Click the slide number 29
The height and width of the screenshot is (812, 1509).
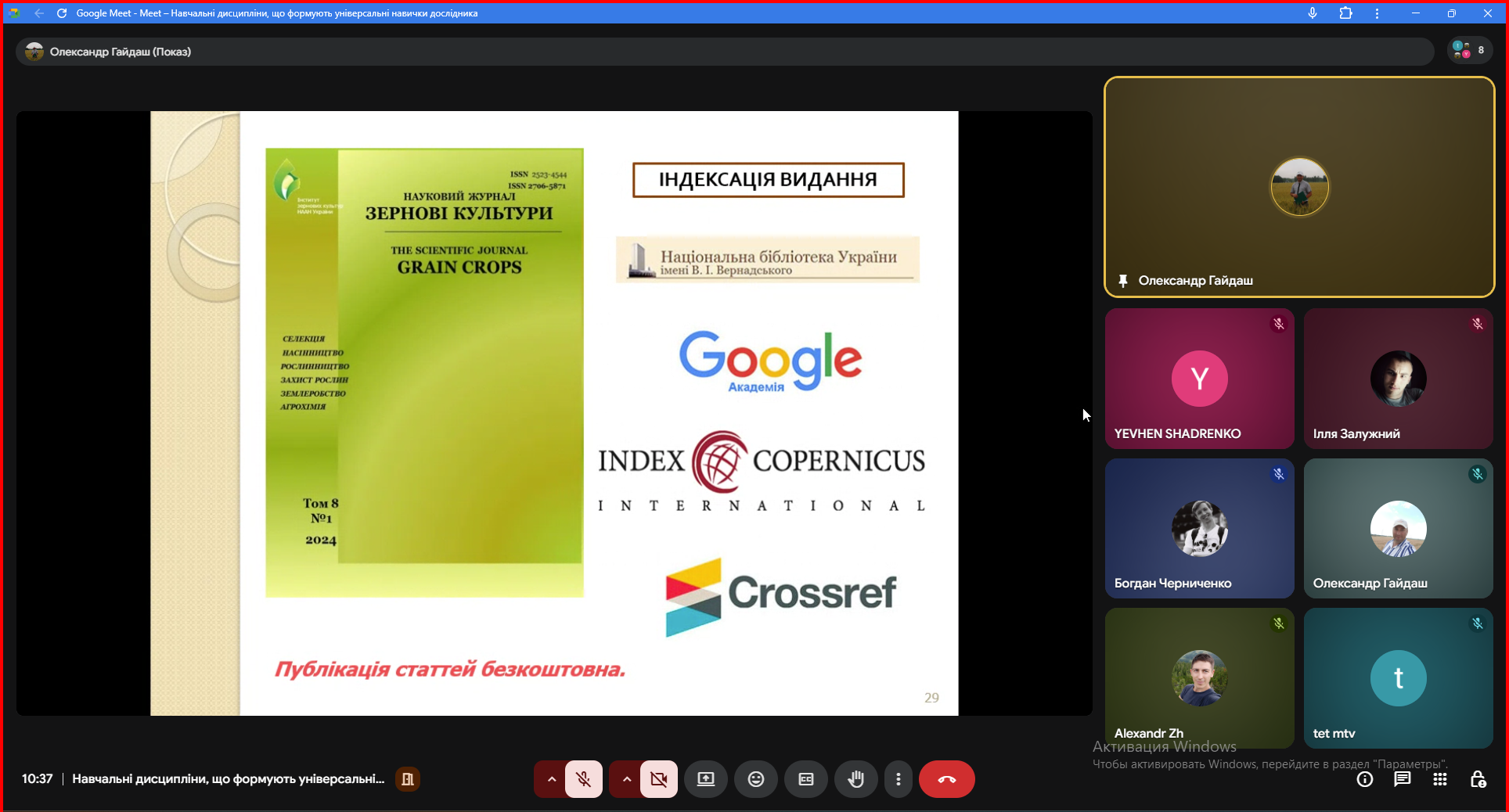(931, 698)
